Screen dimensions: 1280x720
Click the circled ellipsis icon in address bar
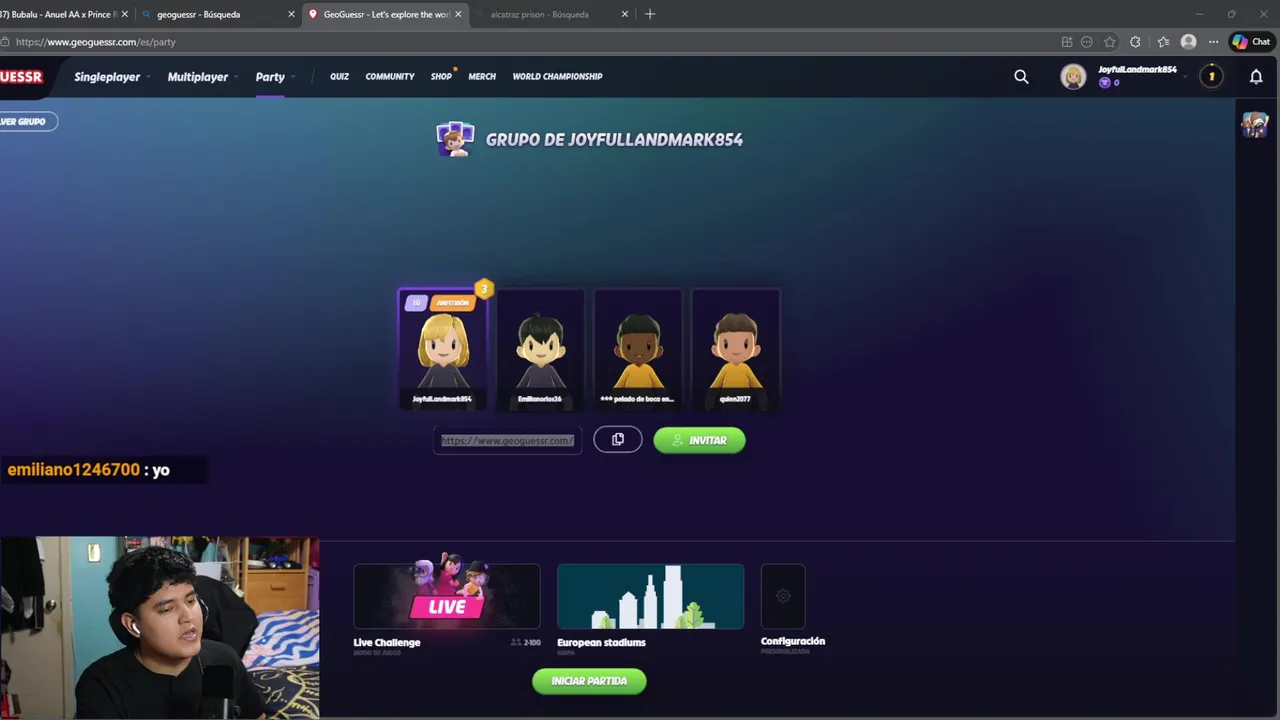pyautogui.click(x=1087, y=42)
